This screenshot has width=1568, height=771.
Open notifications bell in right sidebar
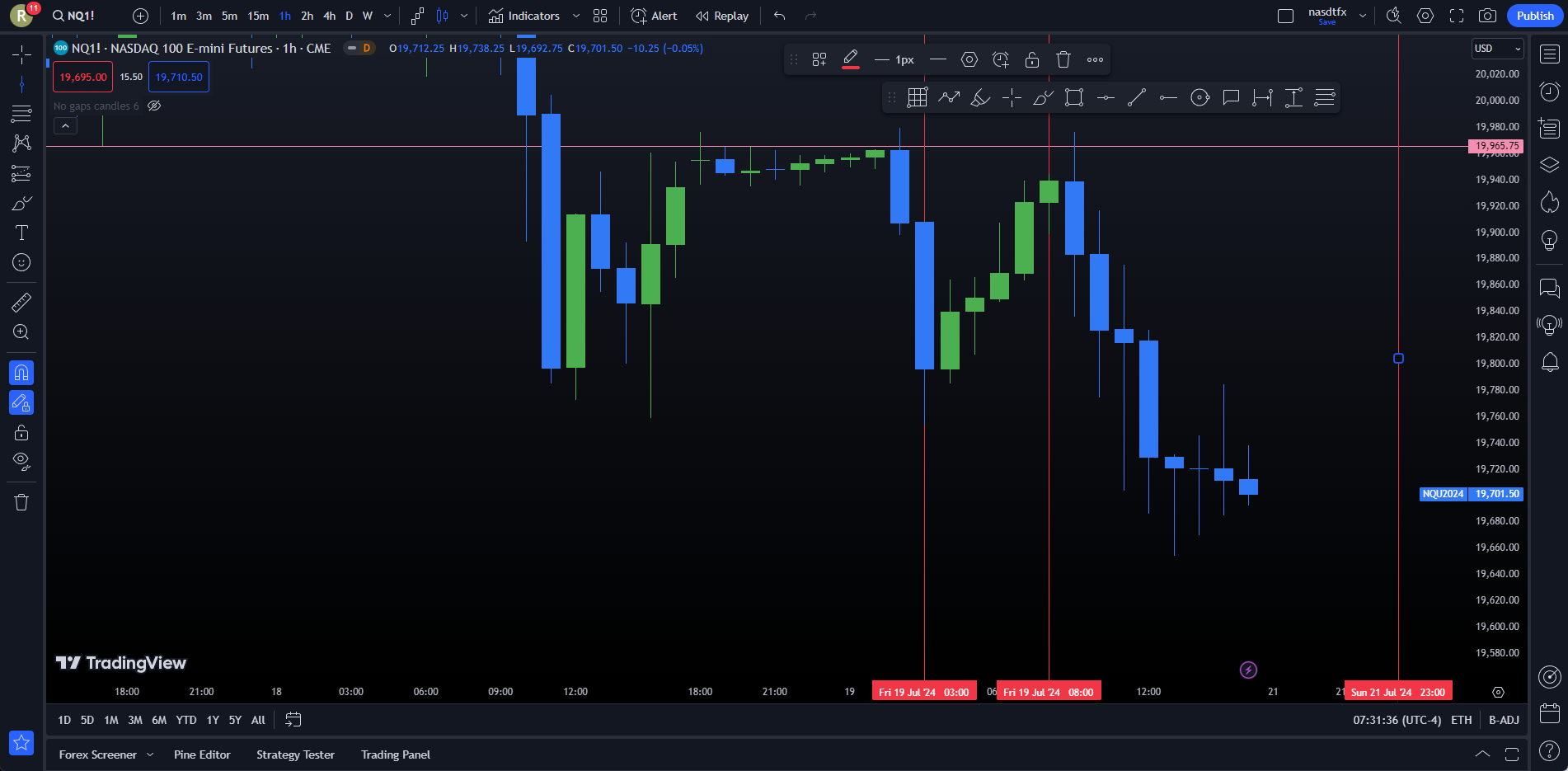pyautogui.click(x=1550, y=362)
